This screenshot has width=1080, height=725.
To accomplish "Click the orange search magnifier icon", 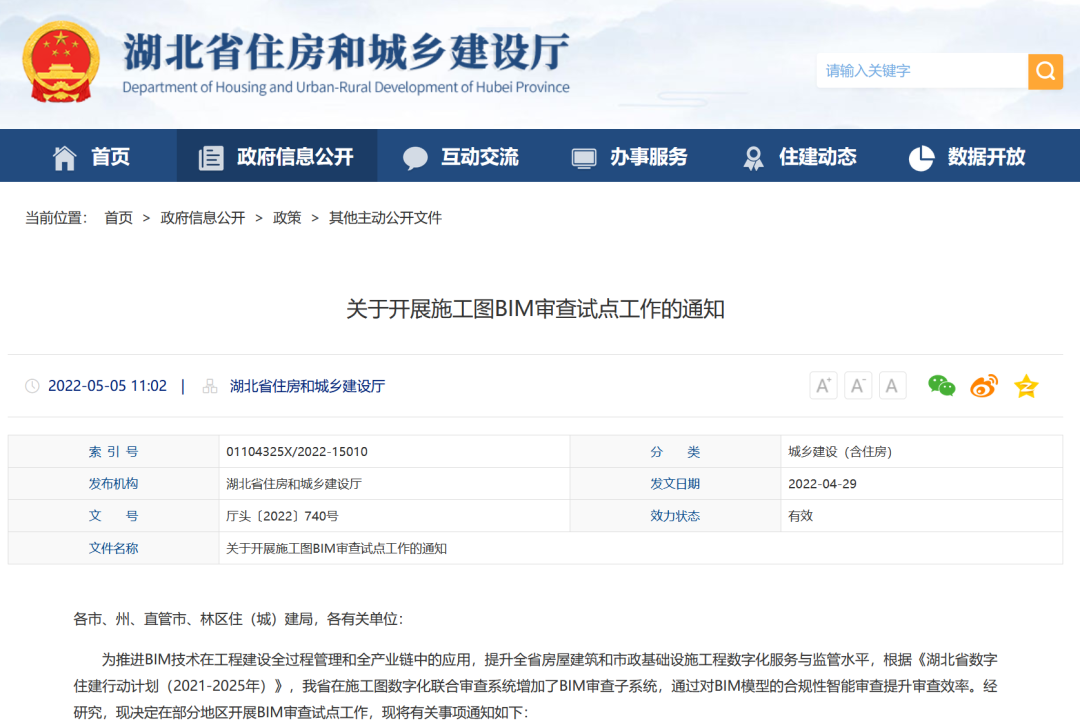I will [1045, 71].
